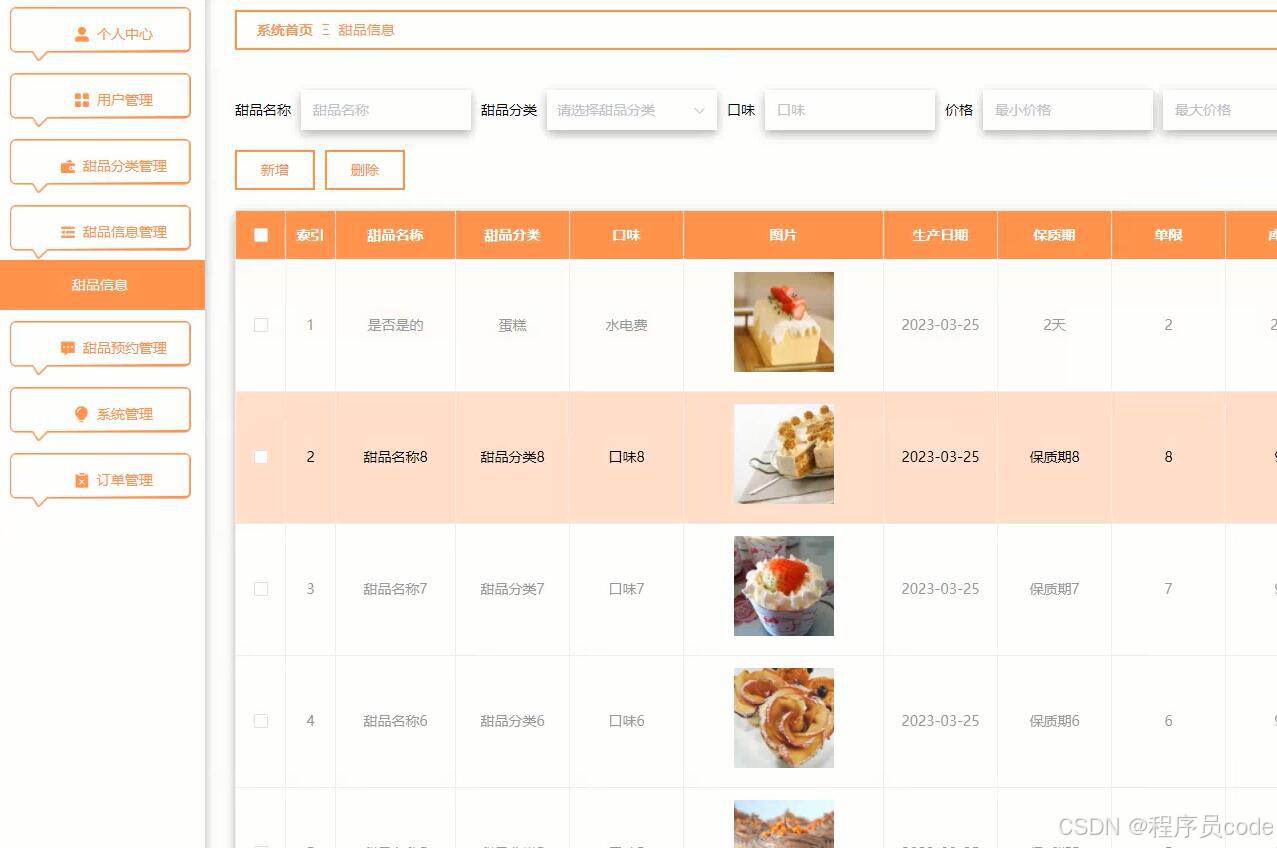
Task: Check the row checkbox for 甜品名称6
Action: click(260, 720)
